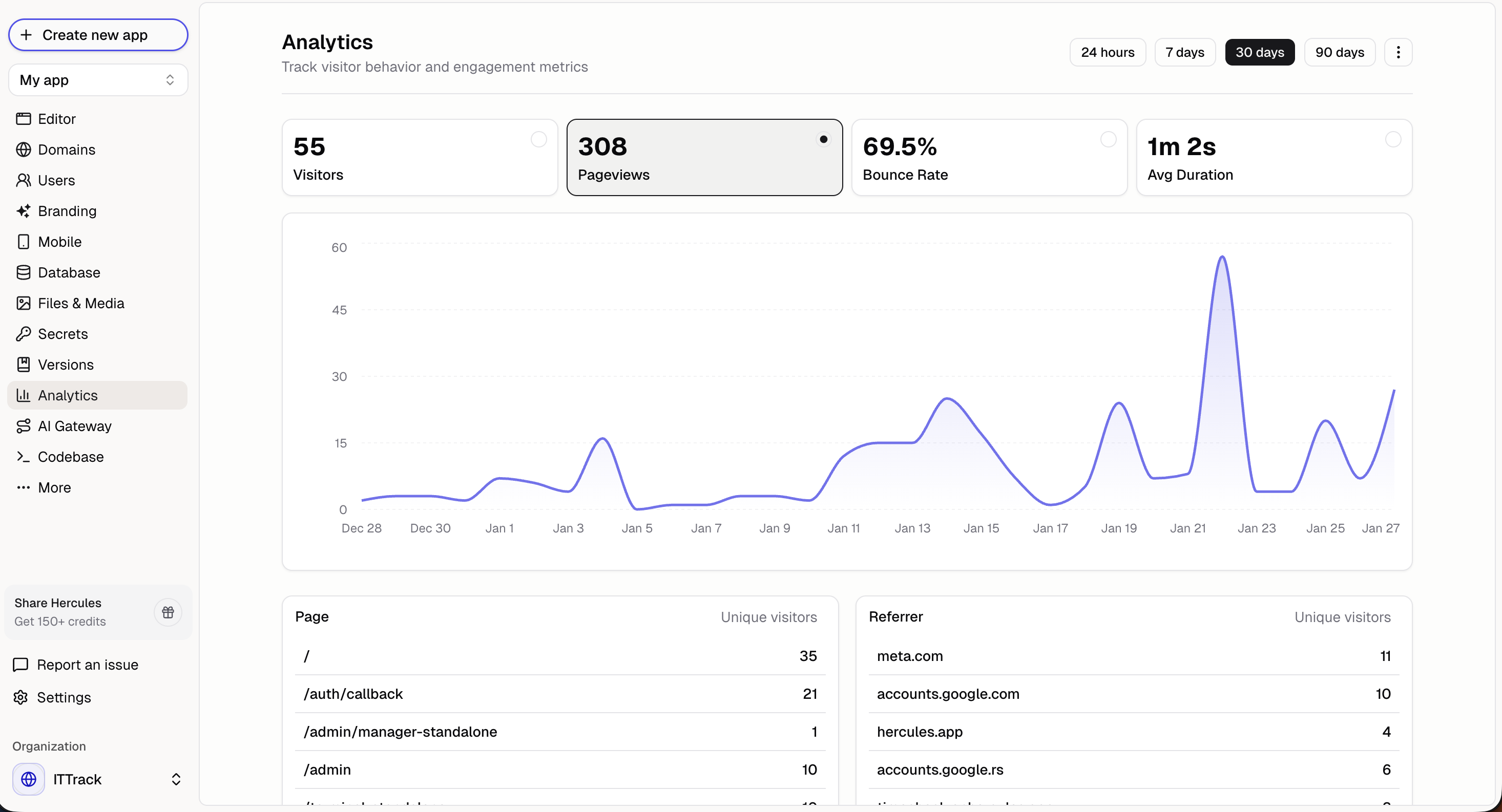Click the /admin/manager-standalone page row
Image resolution: width=1502 pixels, height=812 pixels.
point(560,732)
